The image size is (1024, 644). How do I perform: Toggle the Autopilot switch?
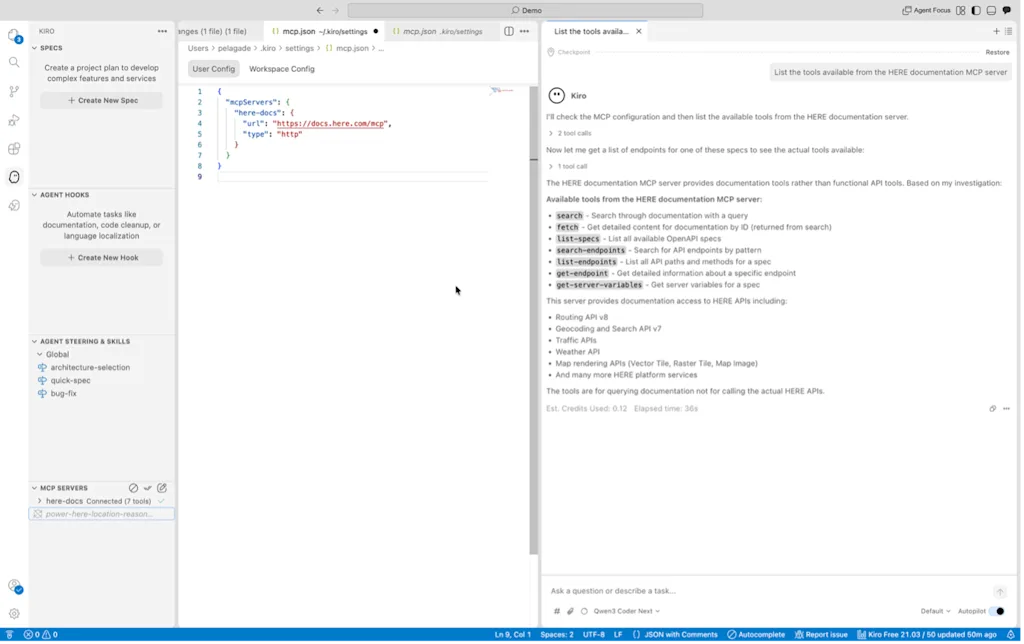click(x=999, y=613)
